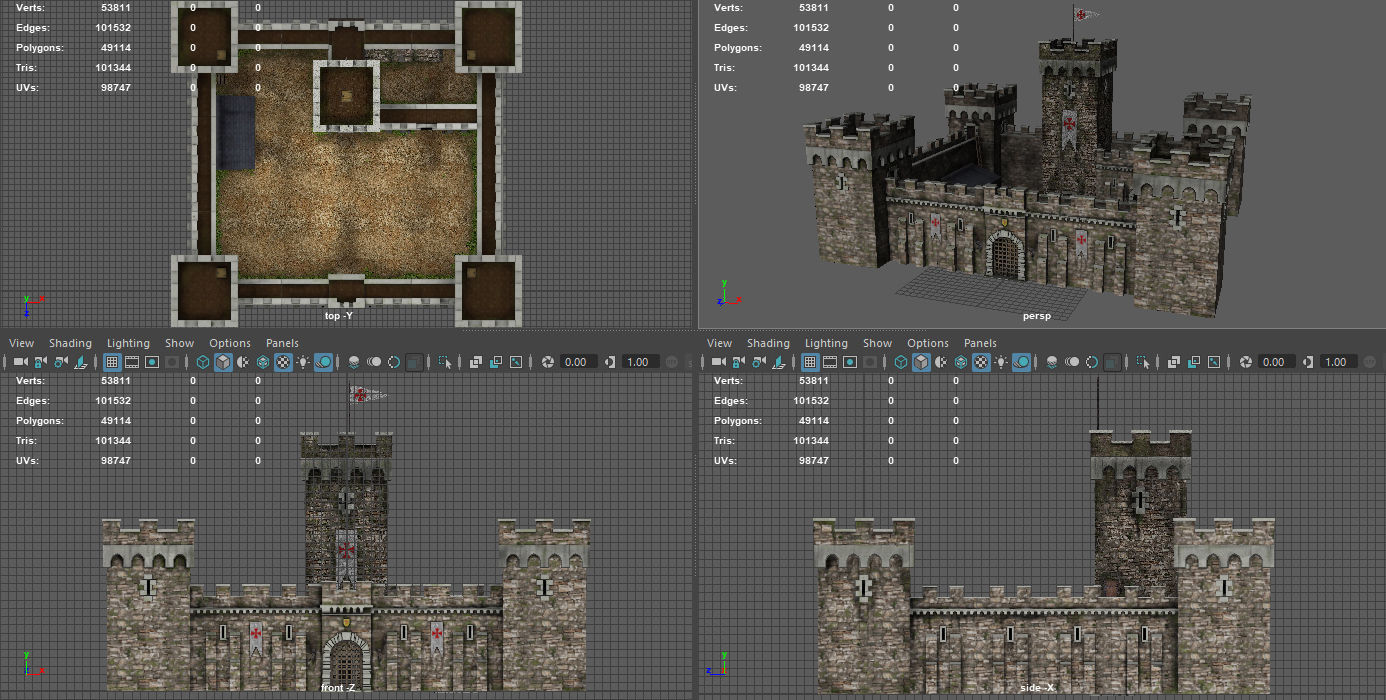Screen dimensions: 1386x700
Task: Click Isolate Select icon in front panel toolbar
Action: click(444, 362)
